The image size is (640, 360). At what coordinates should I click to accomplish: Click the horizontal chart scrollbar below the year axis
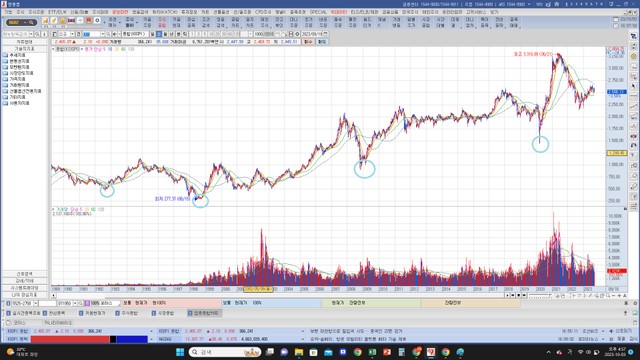(x=280, y=296)
